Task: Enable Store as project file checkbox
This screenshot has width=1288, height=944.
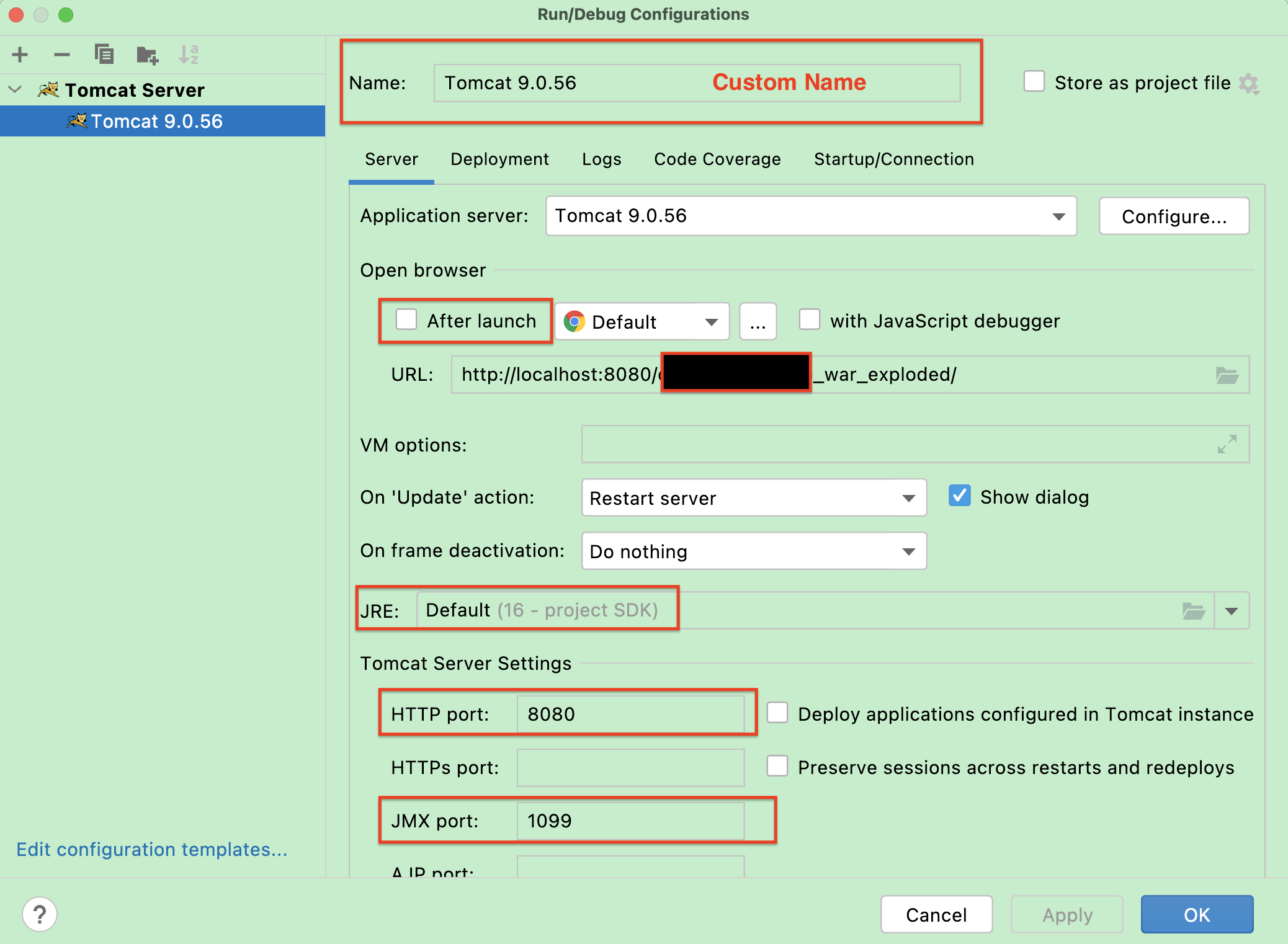Action: click(x=1034, y=82)
